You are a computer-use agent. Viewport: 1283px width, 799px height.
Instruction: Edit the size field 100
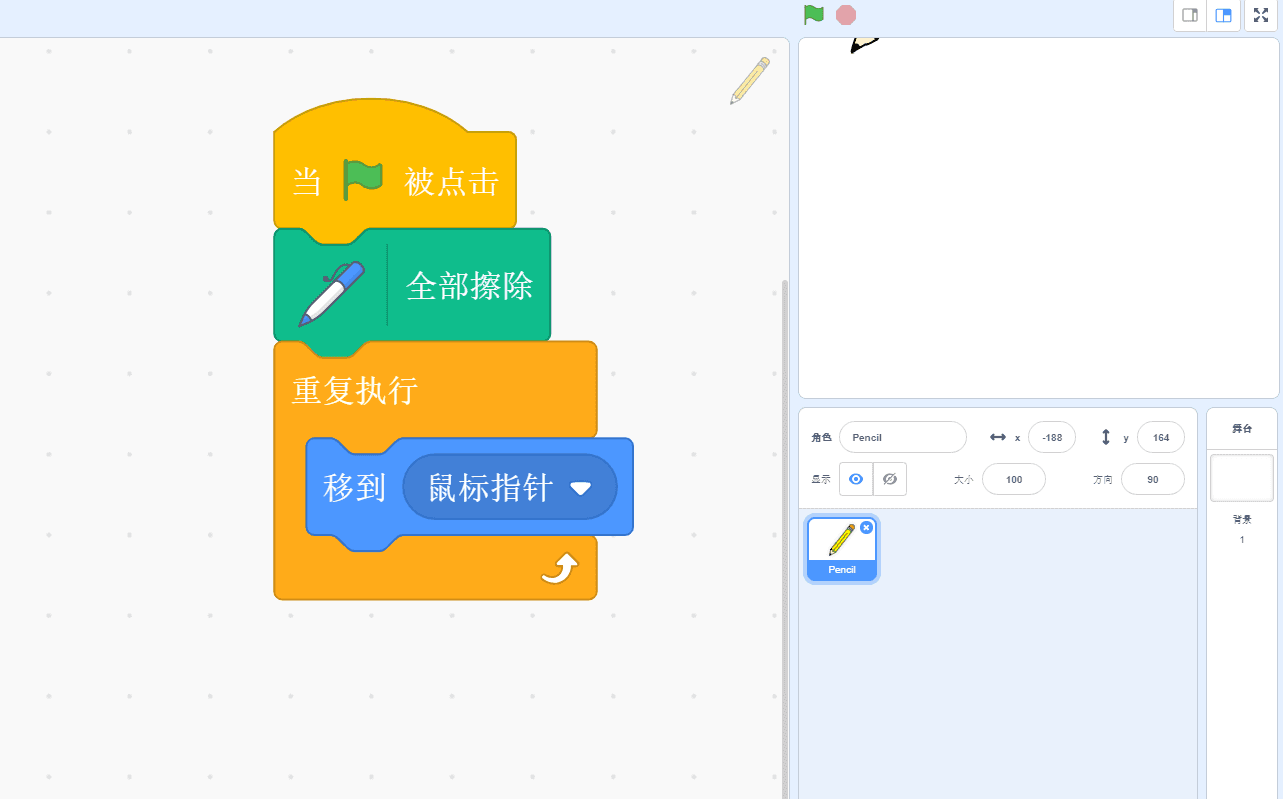(x=1014, y=479)
